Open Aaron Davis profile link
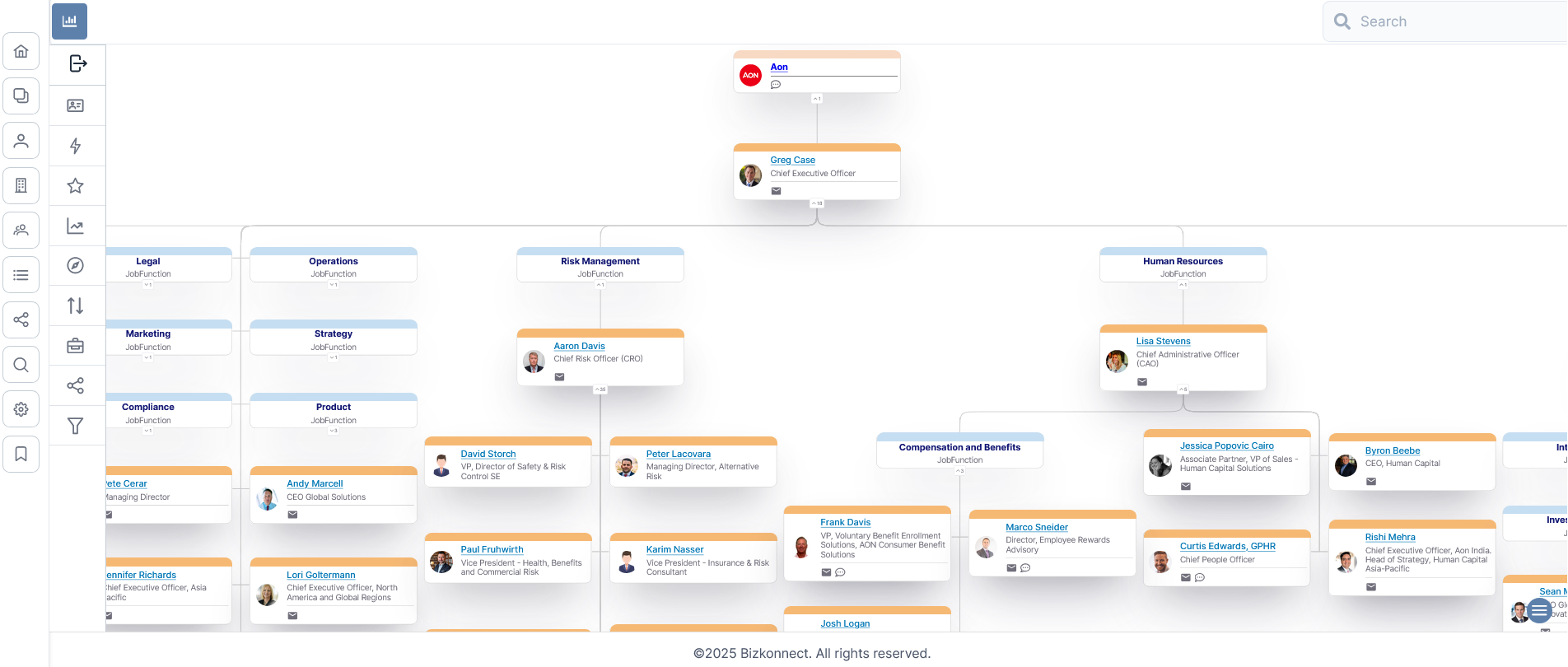 pyautogui.click(x=579, y=346)
